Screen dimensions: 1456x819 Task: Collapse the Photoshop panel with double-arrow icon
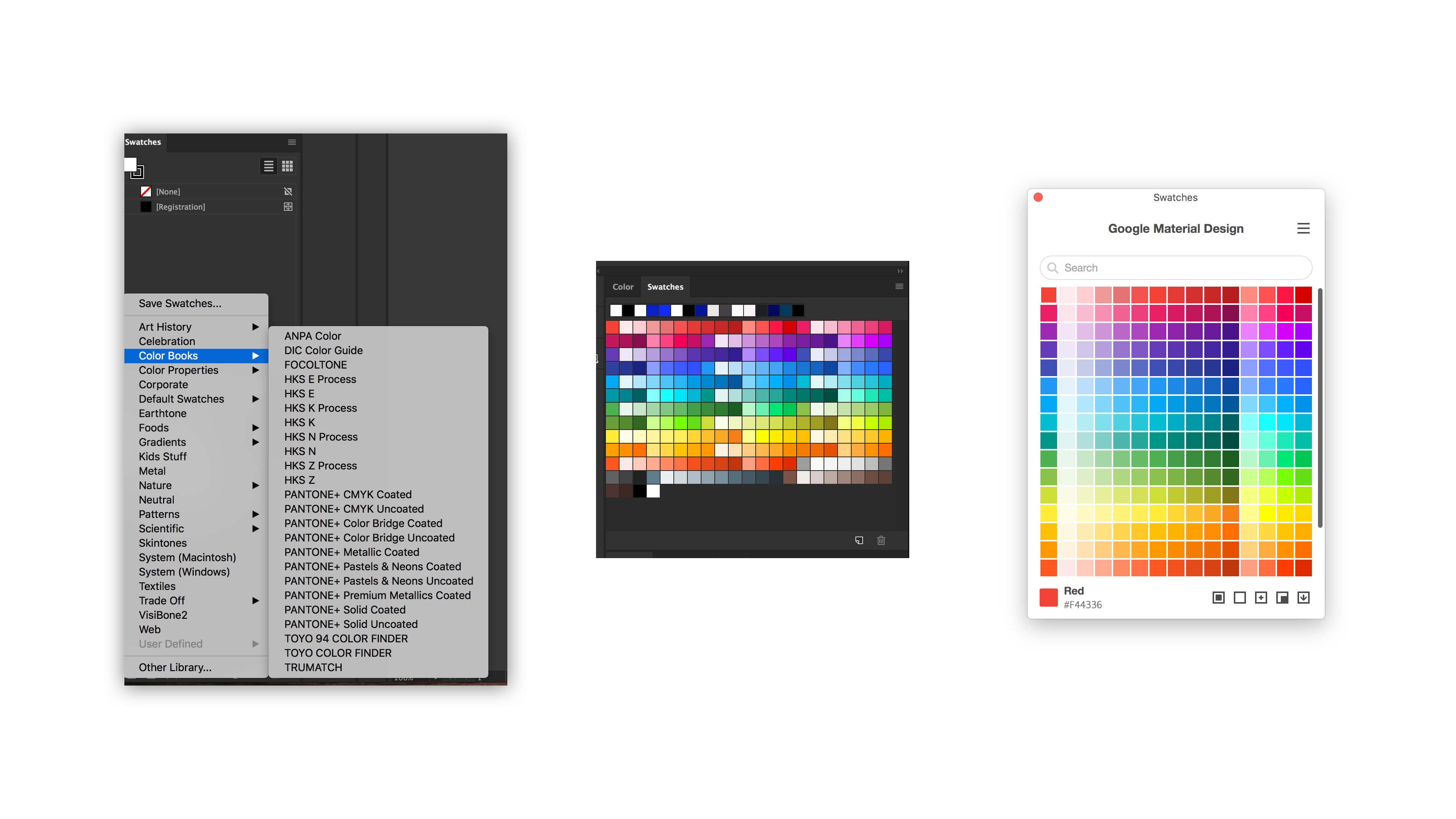(900, 271)
